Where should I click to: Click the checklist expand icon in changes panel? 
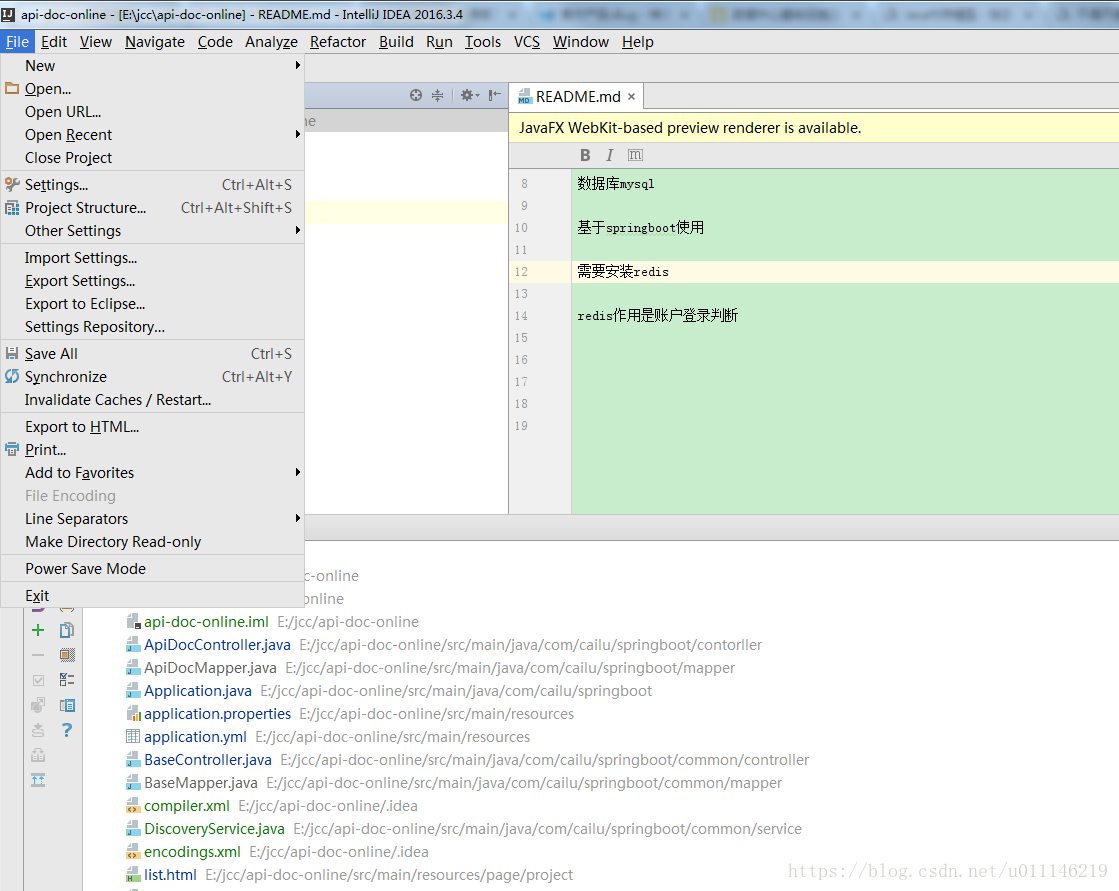[x=67, y=680]
